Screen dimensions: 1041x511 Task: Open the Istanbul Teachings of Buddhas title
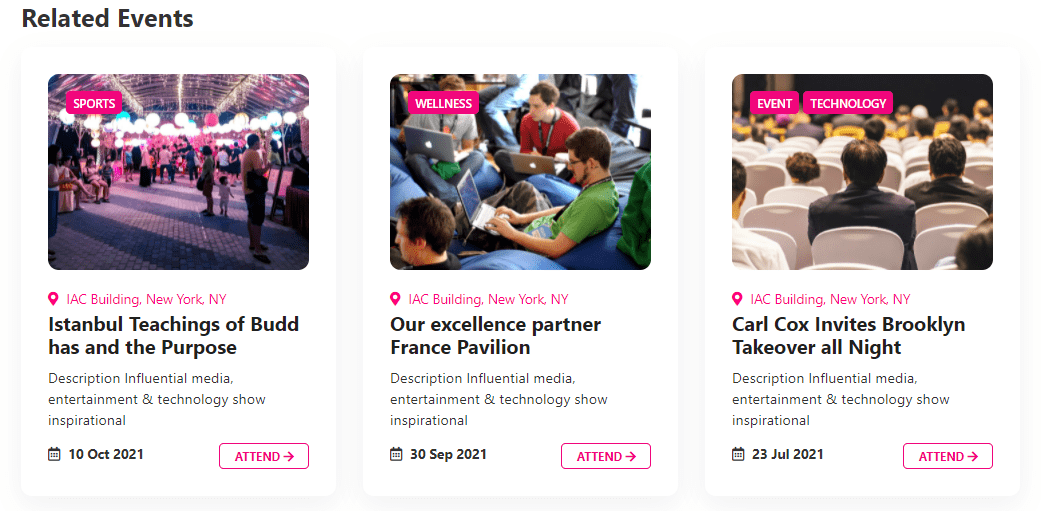coord(173,336)
